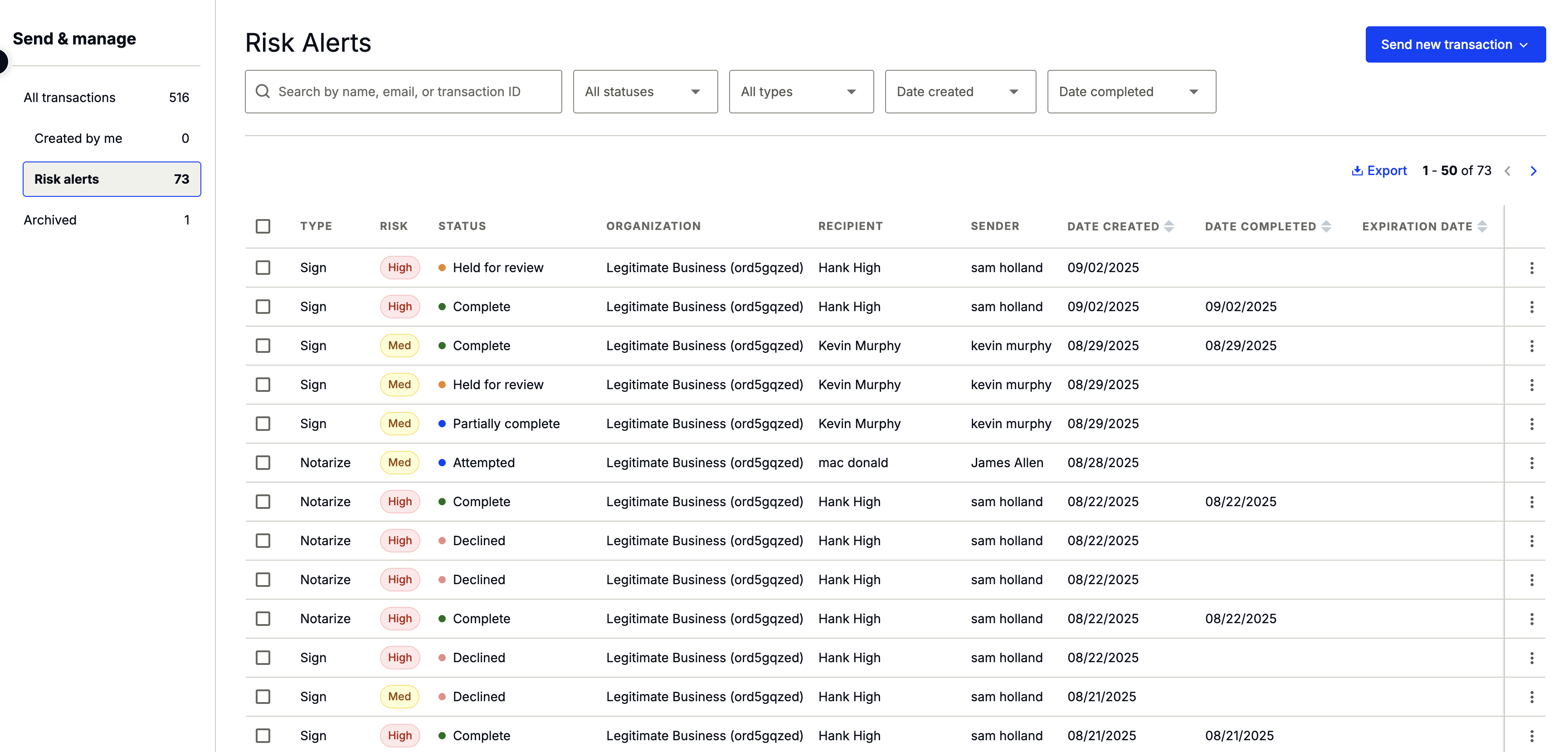Select Risk alerts in sidebar
The height and width of the screenshot is (752, 1568).
pyautogui.click(x=112, y=179)
